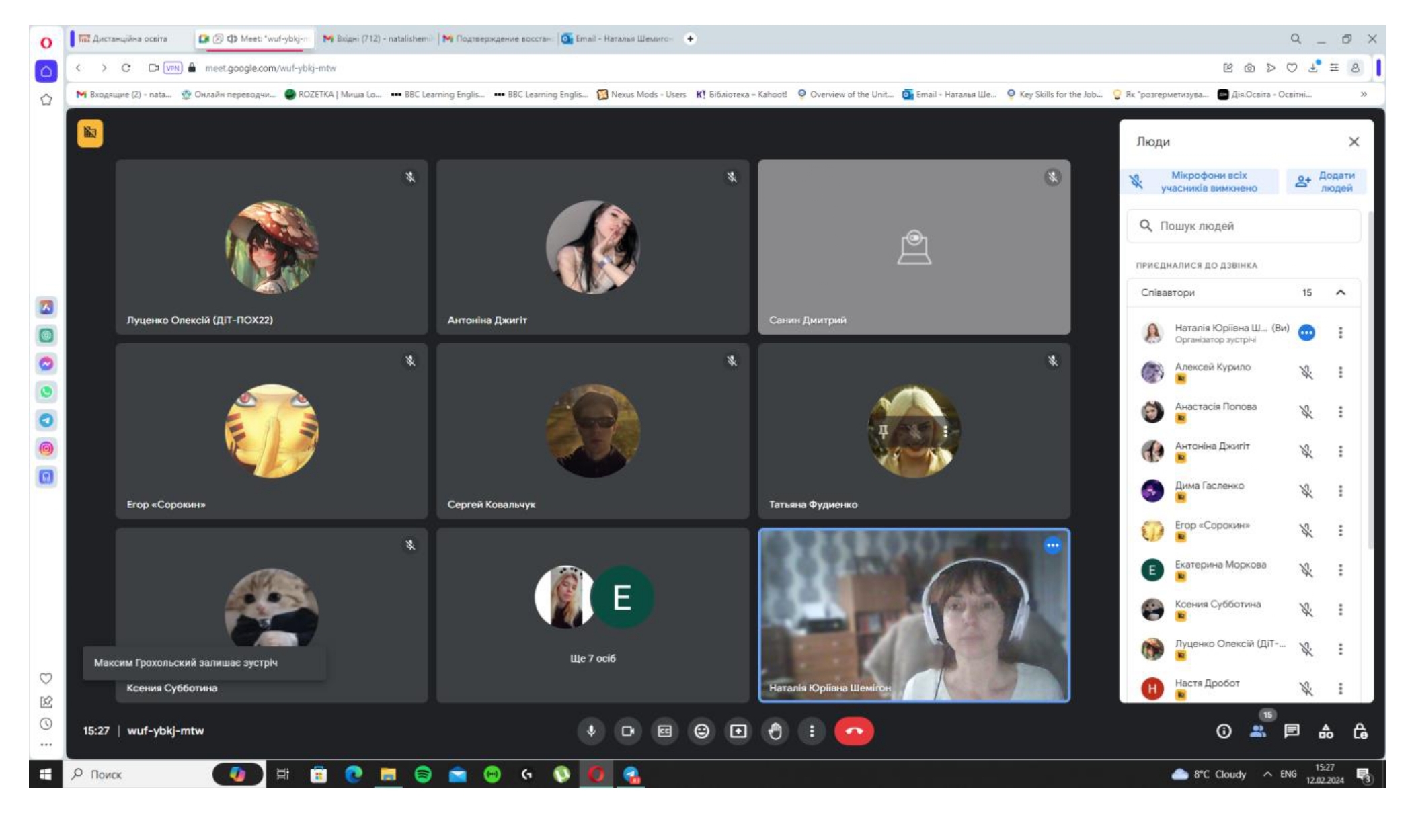Image resolution: width=1412 pixels, height=840 pixels.
Task: Open Activities shapes icon
Action: 1326,731
